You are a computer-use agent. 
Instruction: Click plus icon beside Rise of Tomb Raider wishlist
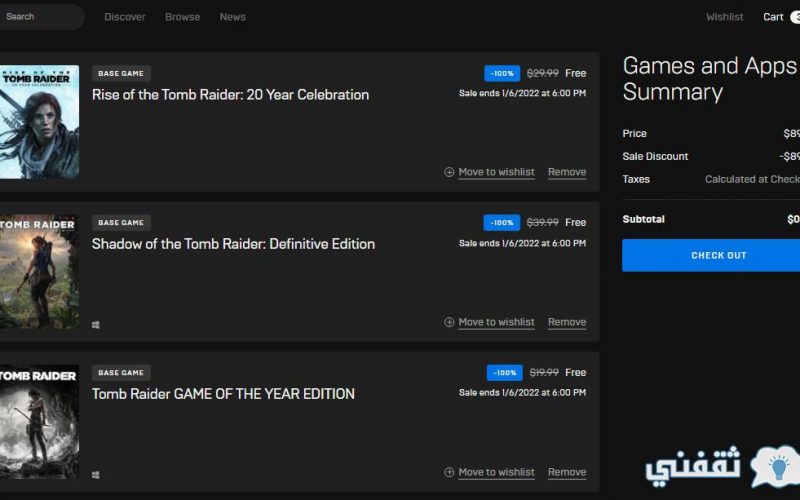[449, 172]
